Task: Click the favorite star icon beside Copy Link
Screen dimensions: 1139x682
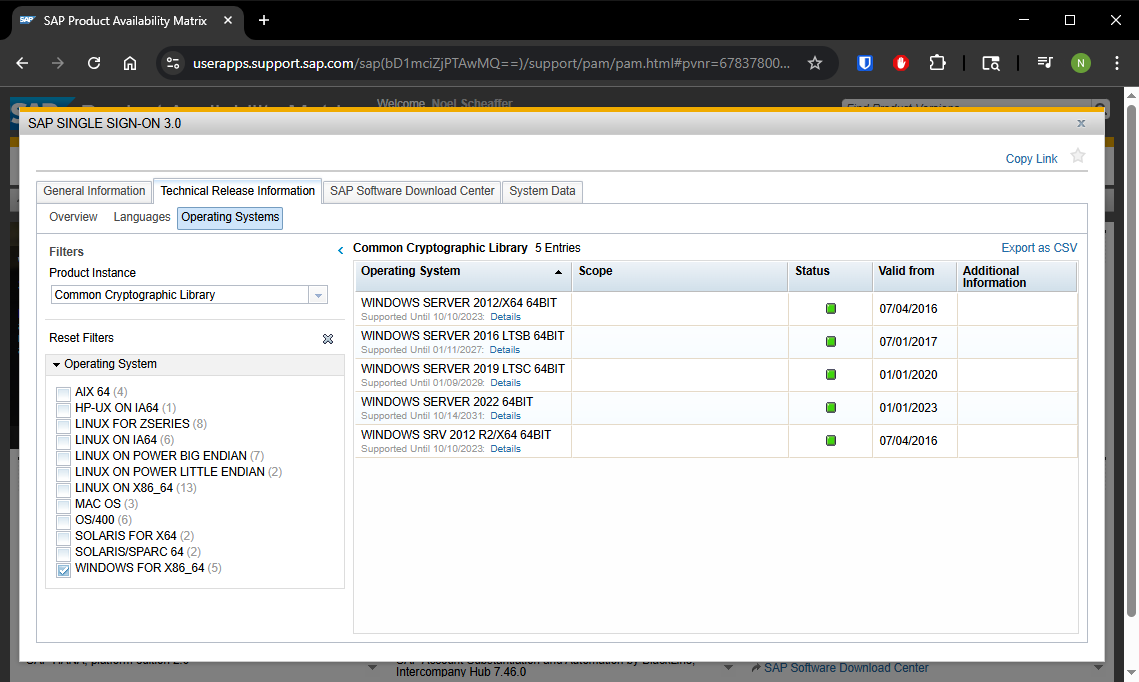Action: coord(1077,156)
